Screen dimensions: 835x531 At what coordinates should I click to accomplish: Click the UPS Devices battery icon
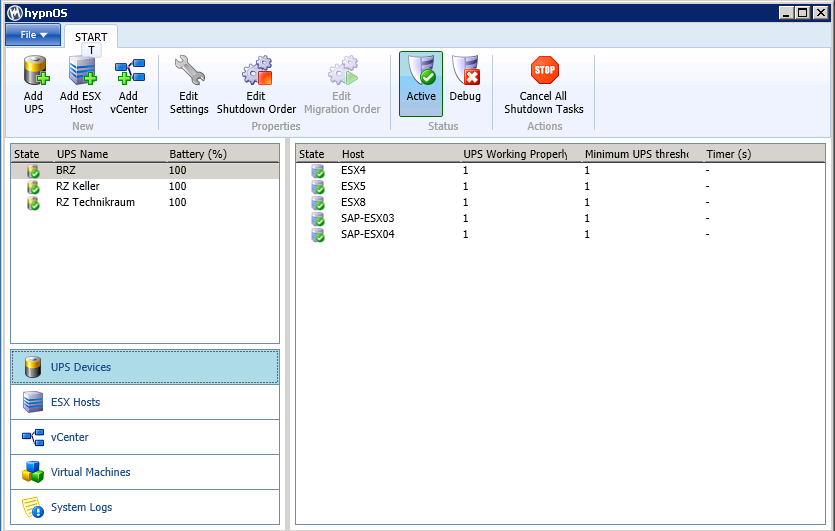pyautogui.click(x=32, y=367)
